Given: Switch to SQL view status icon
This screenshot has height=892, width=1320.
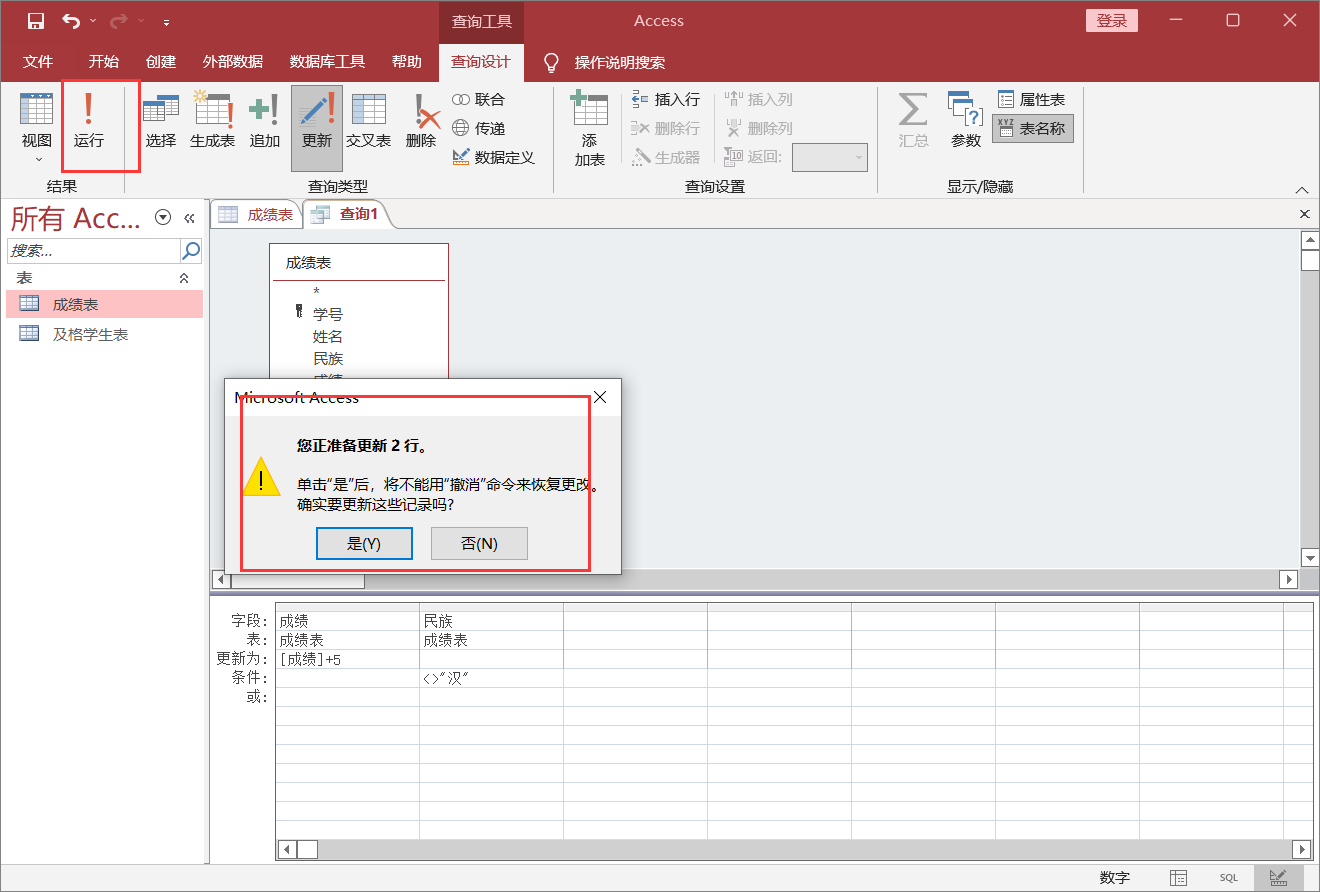Looking at the screenshot, I should click(x=1228, y=877).
